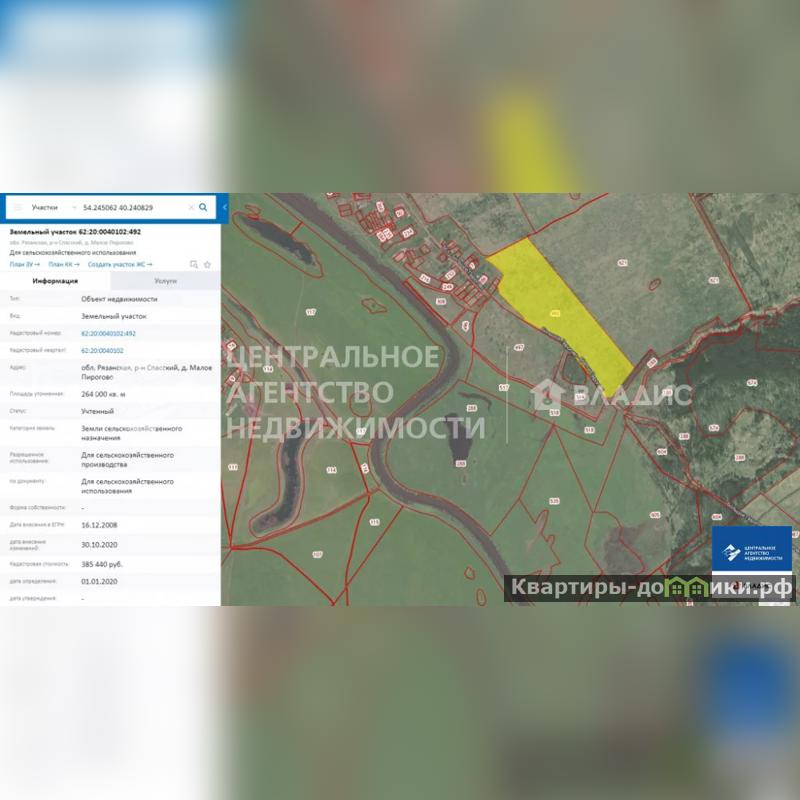Image resolution: width=800 pixels, height=800 pixels.
Task: Switch to the Услуги tab
Action: (165, 282)
